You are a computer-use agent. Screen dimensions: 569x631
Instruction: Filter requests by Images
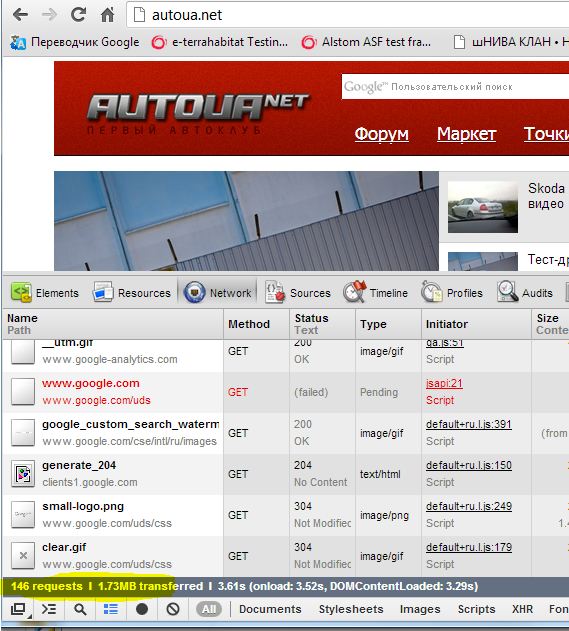(420, 609)
